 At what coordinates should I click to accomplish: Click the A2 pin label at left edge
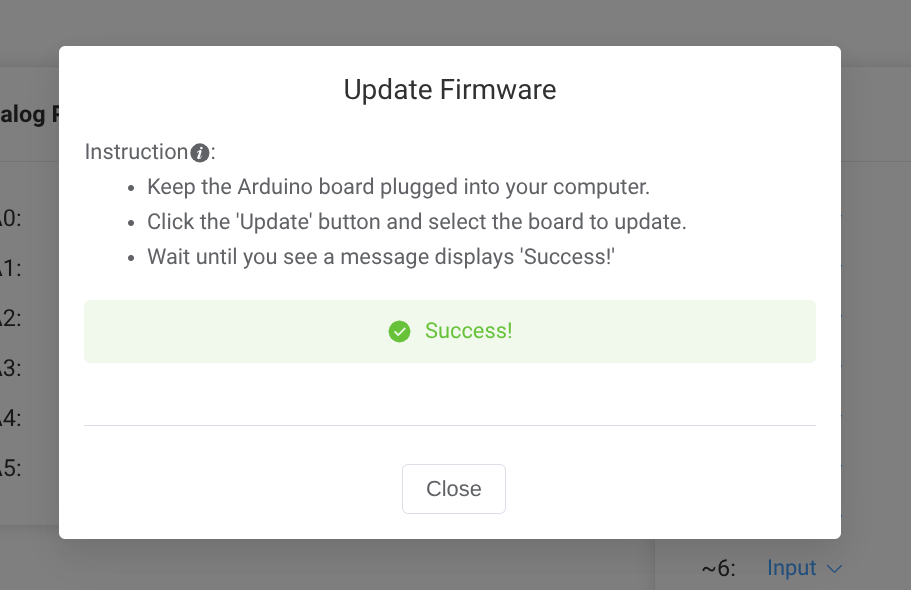pos(10,319)
